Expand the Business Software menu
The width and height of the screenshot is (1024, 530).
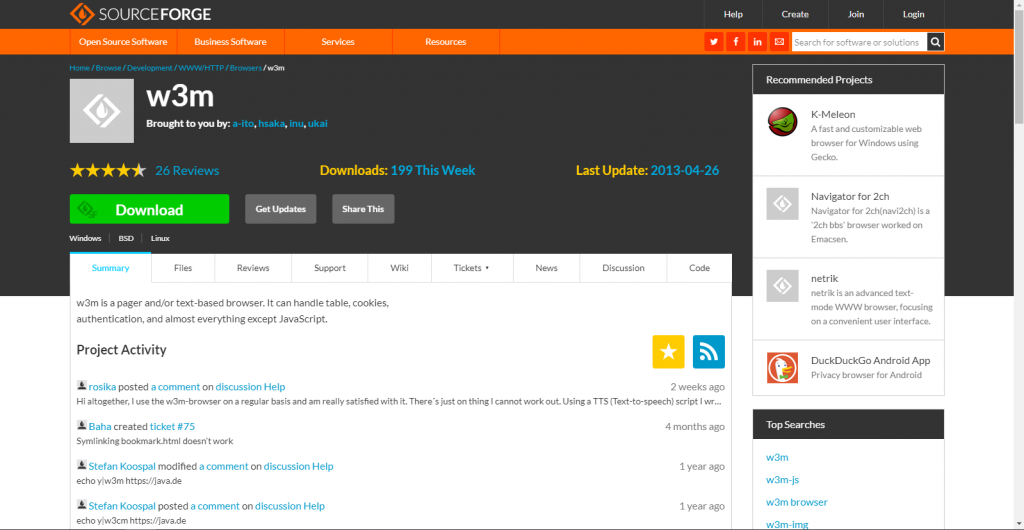[x=230, y=42]
